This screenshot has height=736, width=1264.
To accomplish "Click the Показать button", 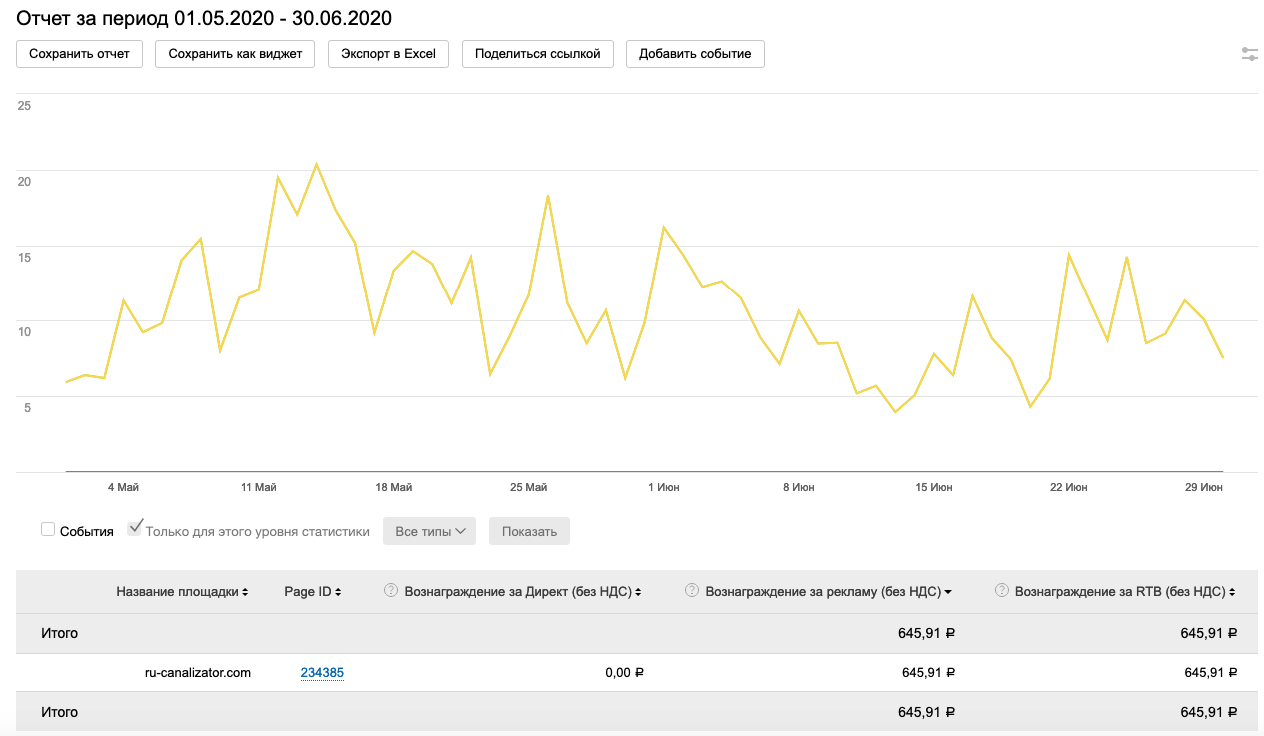I will (529, 531).
